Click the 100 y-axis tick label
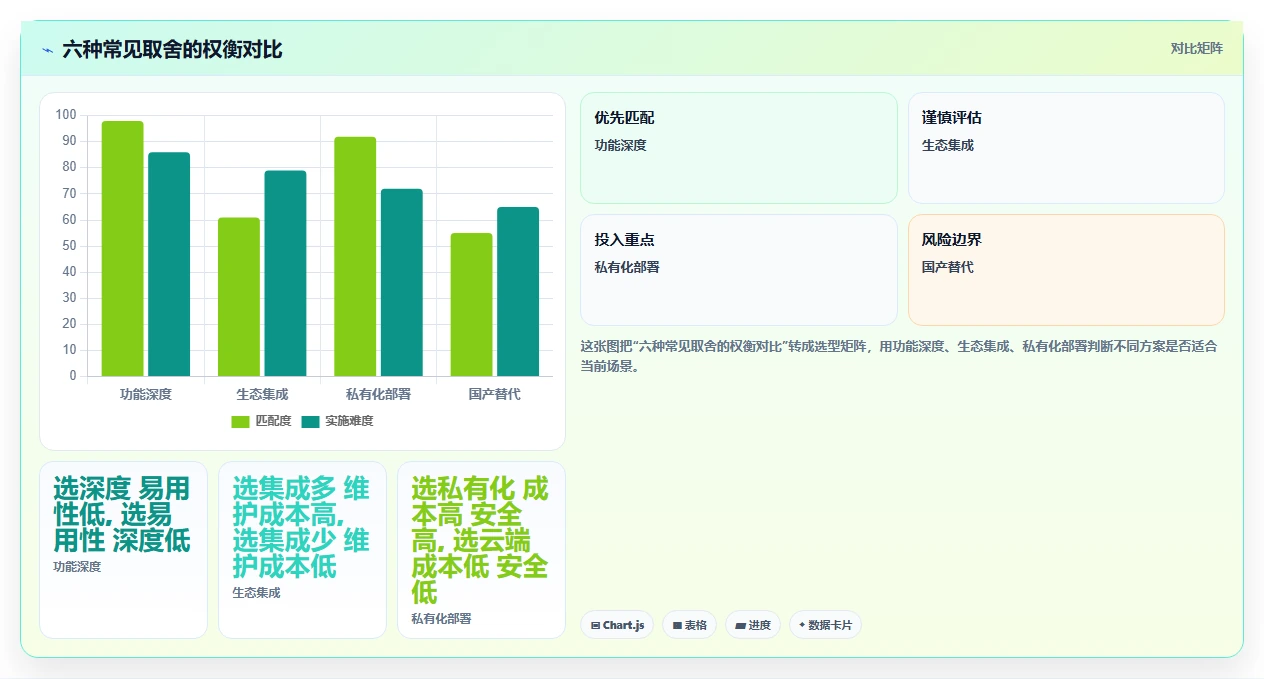1264x679 pixels. [66, 115]
